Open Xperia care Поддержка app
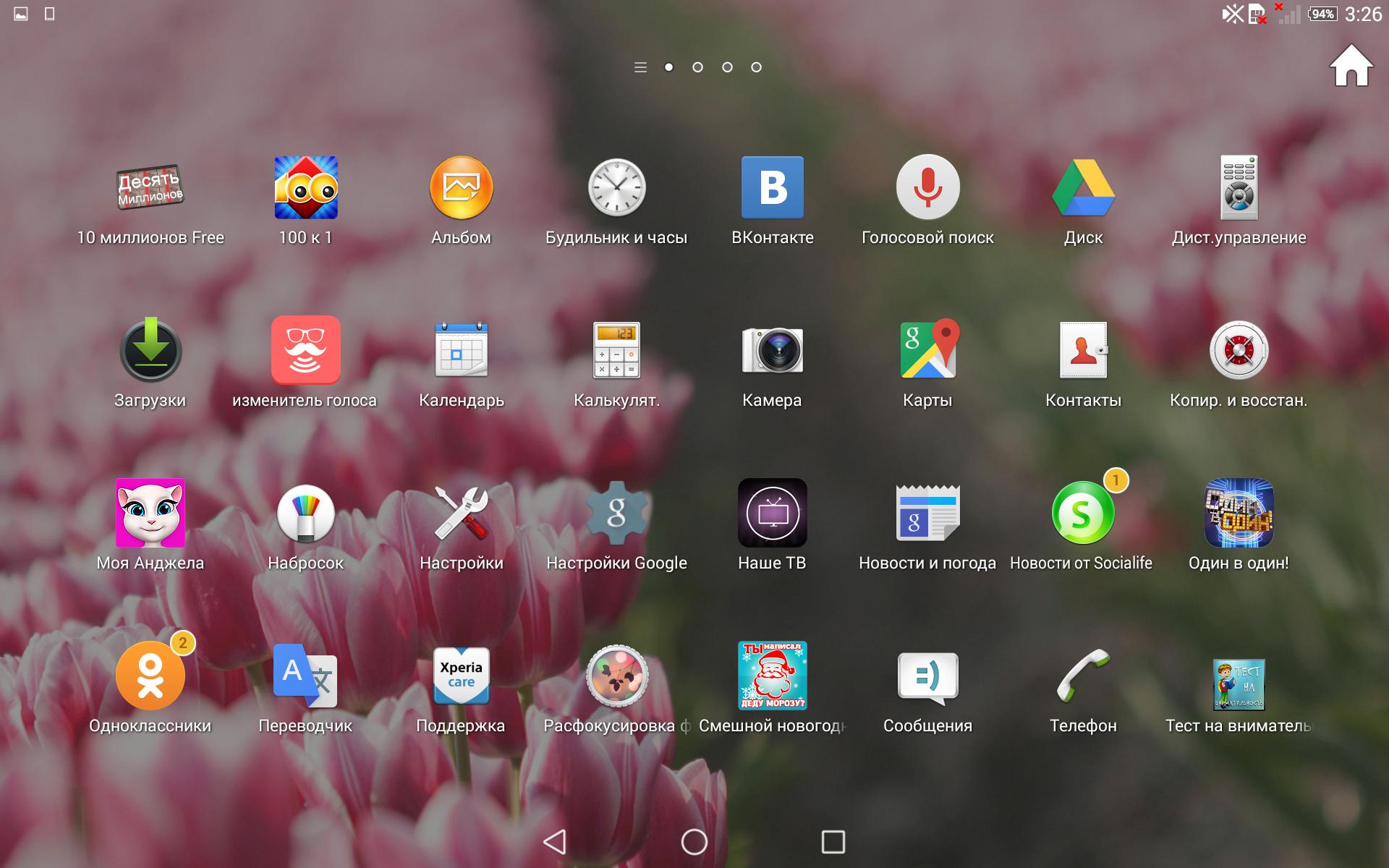The width and height of the screenshot is (1389, 868). pyautogui.click(x=462, y=676)
